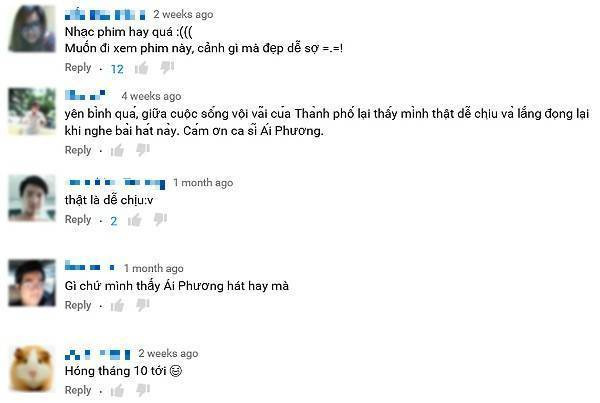600x403 pixels.
Task: Like the 'yên bình quá' comment
Action: pos(117,150)
